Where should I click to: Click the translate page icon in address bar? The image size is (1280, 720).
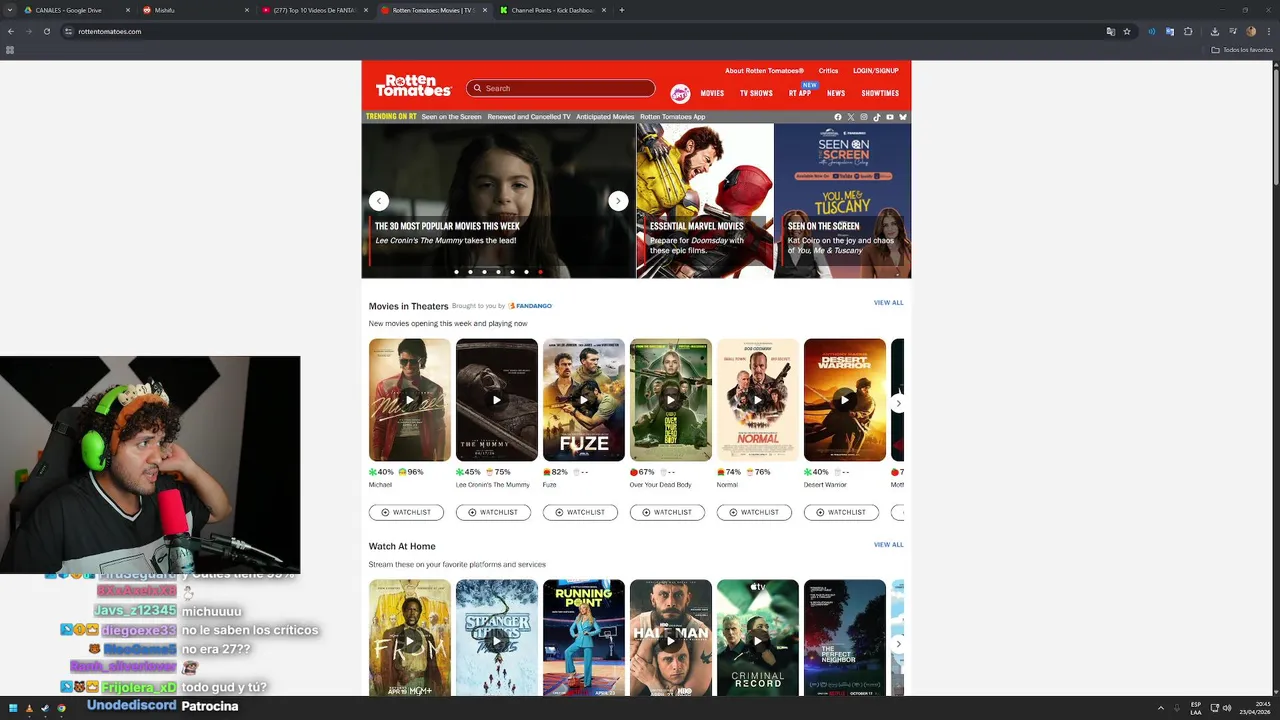tap(1110, 31)
